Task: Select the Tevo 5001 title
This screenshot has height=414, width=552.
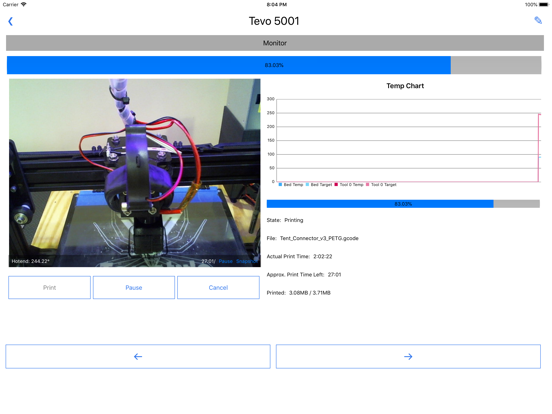Action: click(274, 21)
